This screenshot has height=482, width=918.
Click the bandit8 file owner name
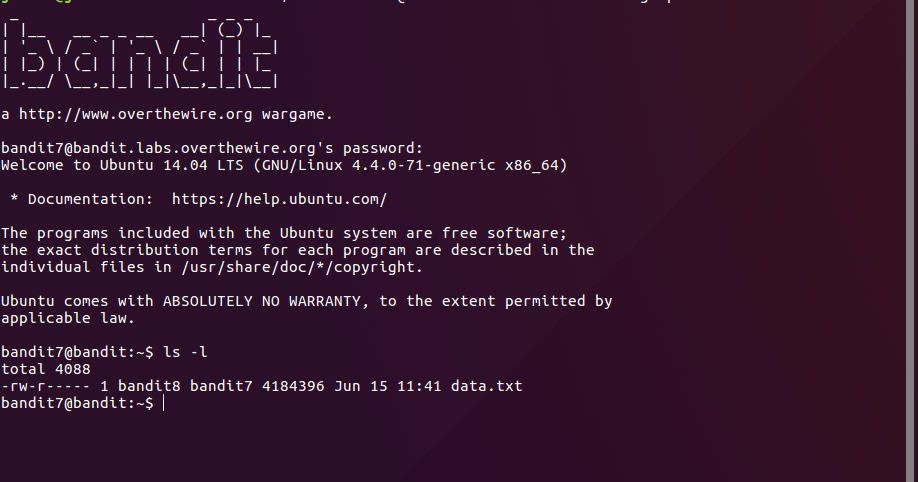[149, 386]
